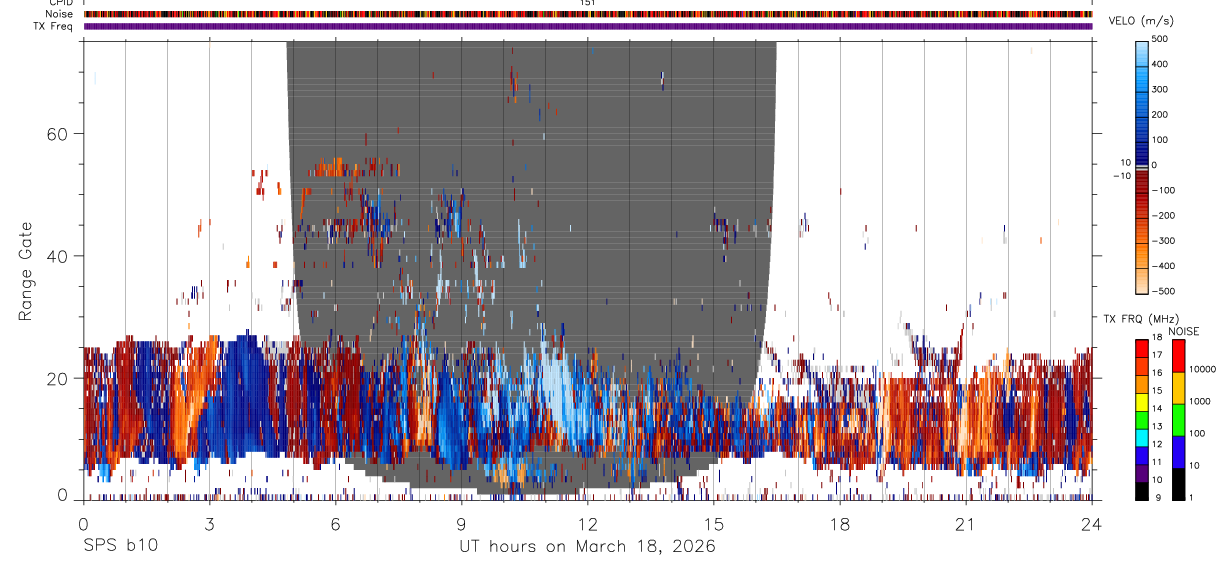Click the "12" tick on UT hours axis
Viewport: 1228px width, 567px height.
[588, 524]
